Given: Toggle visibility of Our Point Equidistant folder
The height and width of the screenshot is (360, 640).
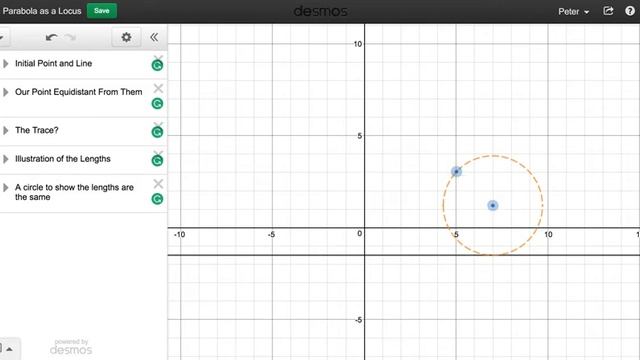Looking at the screenshot, I should click(157, 104).
